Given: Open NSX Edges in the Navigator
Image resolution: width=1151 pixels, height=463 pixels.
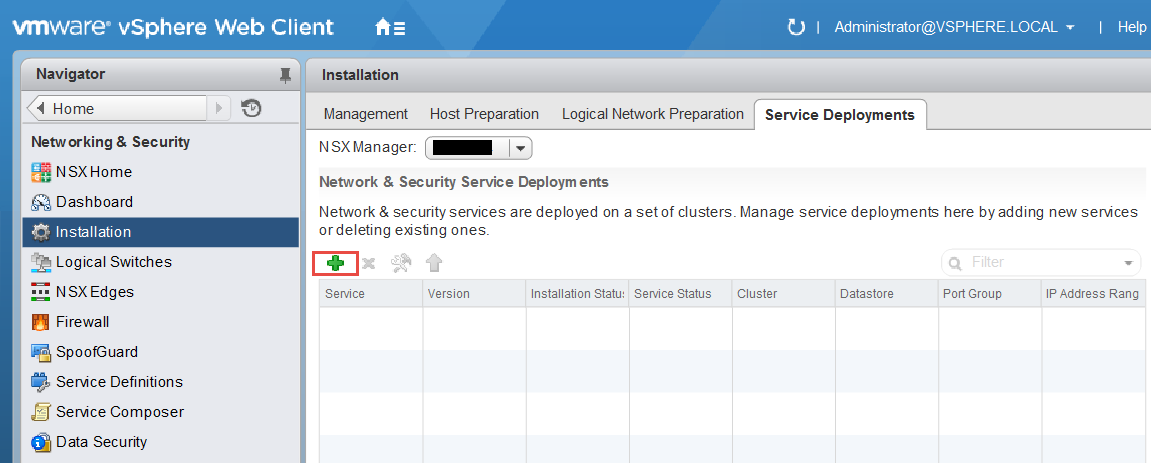Looking at the screenshot, I should point(94,292).
